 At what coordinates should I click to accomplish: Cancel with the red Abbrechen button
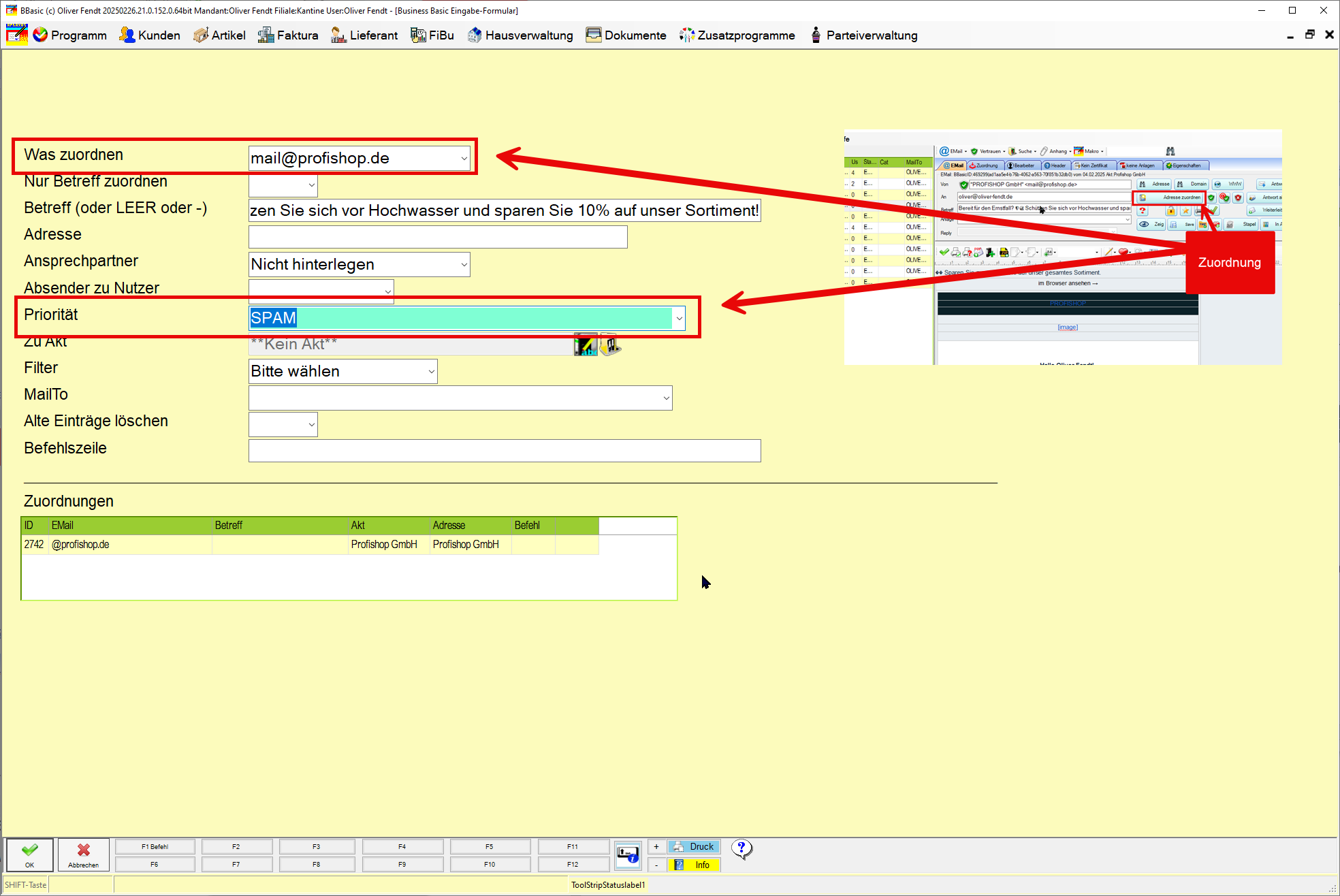point(84,855)
